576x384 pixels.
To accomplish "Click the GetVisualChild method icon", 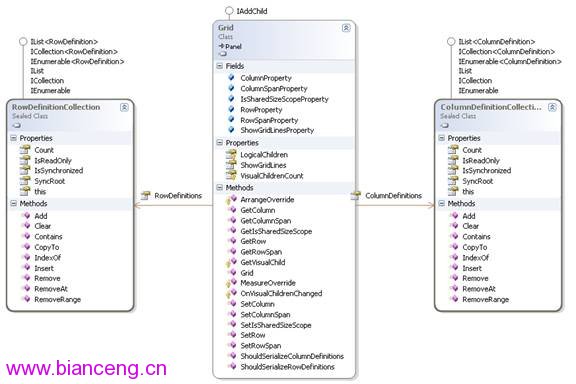I will 231,262.
